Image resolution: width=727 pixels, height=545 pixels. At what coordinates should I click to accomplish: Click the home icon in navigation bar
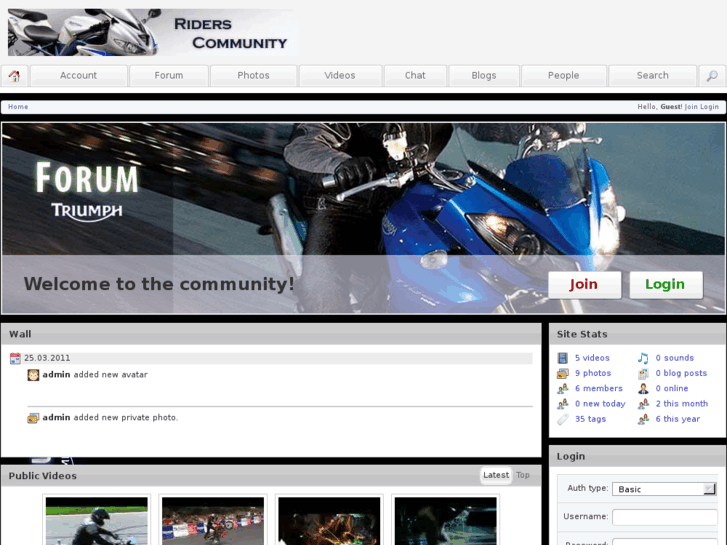[x=14, y=76]
